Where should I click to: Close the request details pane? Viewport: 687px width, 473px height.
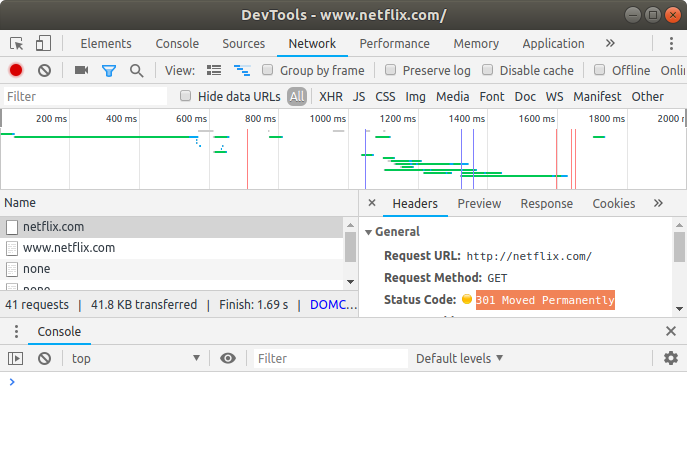[372, 203]
